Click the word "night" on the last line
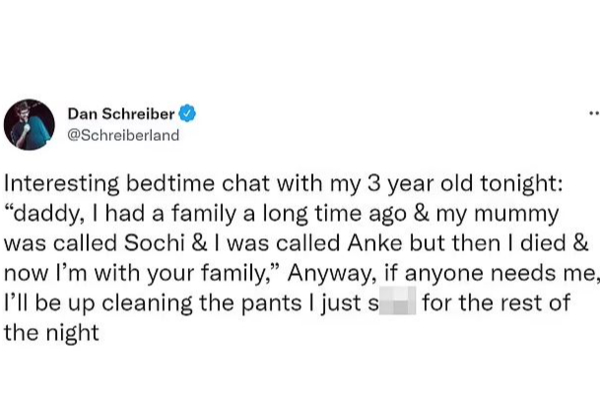The image size is (600, 400). coord(73,333)
